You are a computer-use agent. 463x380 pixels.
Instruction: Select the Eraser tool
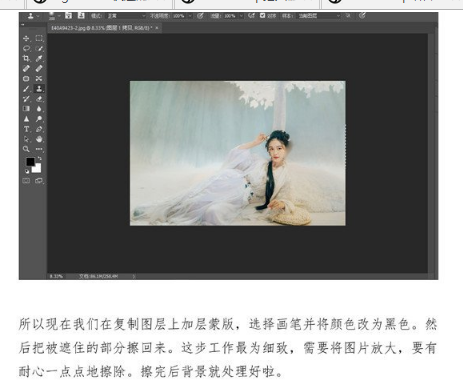click(x=39, y=99)
